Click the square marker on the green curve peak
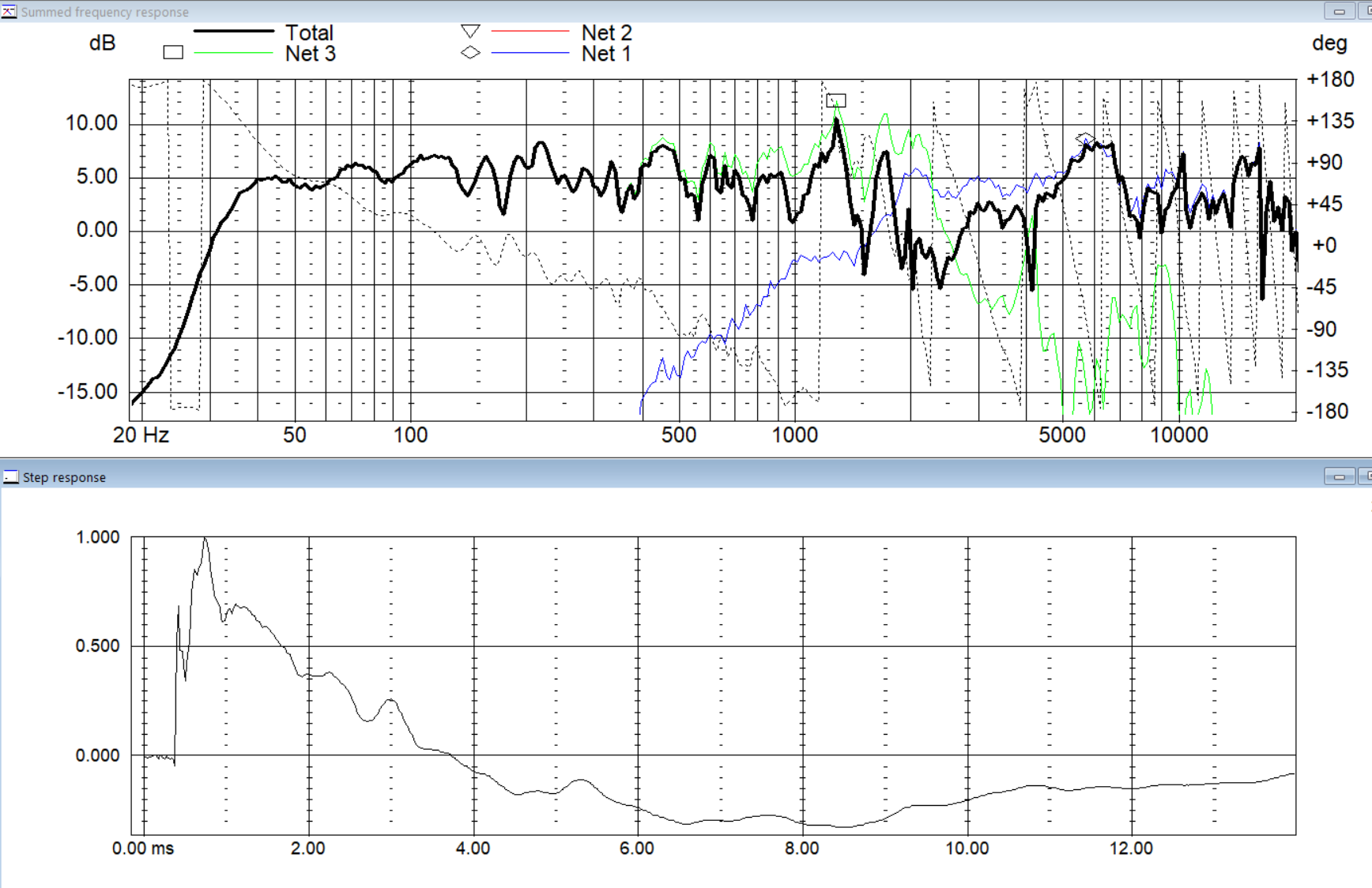This screenshot has width=1372, height=888. tap(835, 101)
